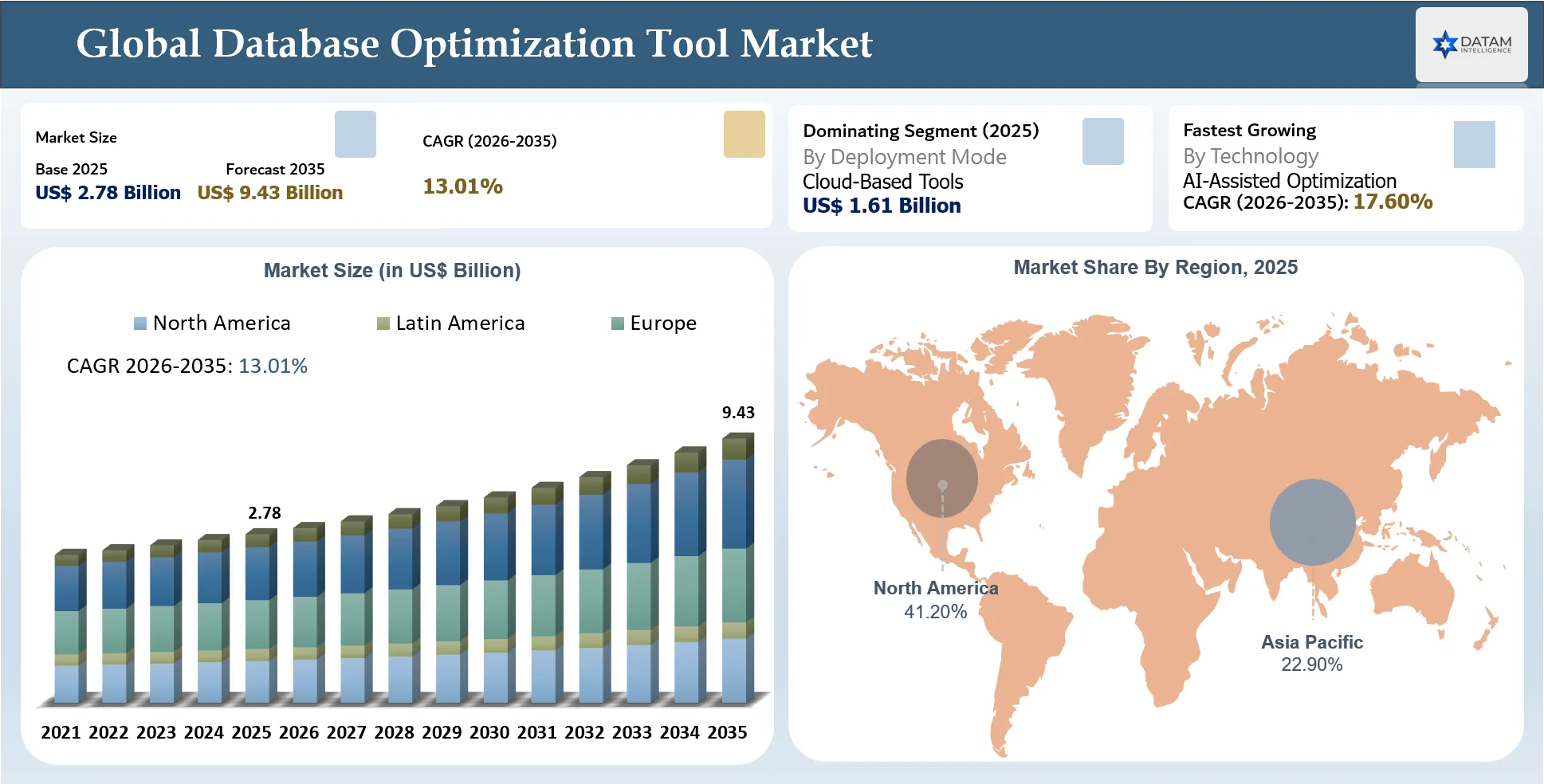The image size is (1544, 784).
Task: Click the blue square beside Dominating Segment
Action: click(1103, 142)
